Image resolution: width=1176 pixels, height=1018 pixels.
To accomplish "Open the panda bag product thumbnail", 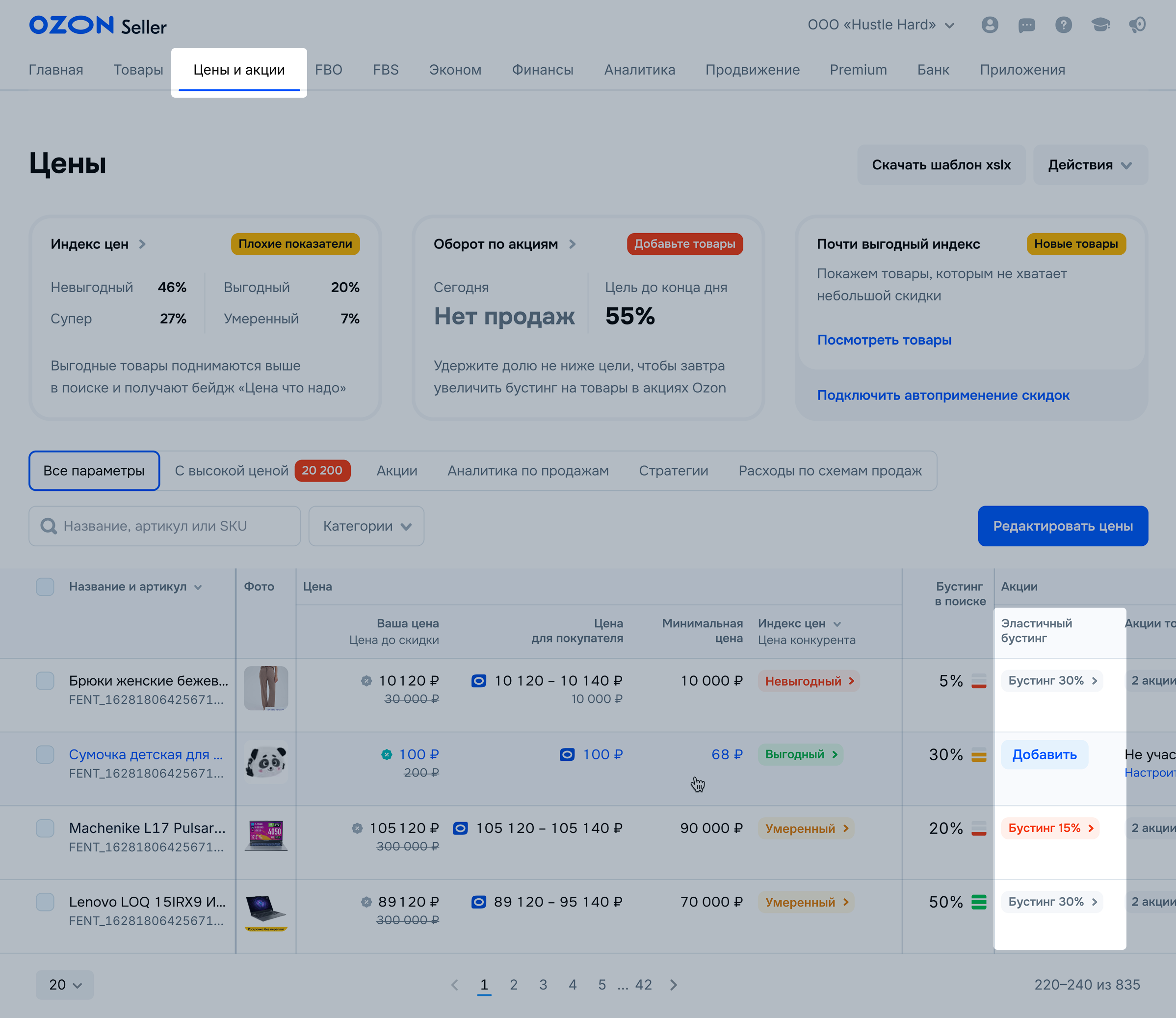I will (x=266, y=762).
